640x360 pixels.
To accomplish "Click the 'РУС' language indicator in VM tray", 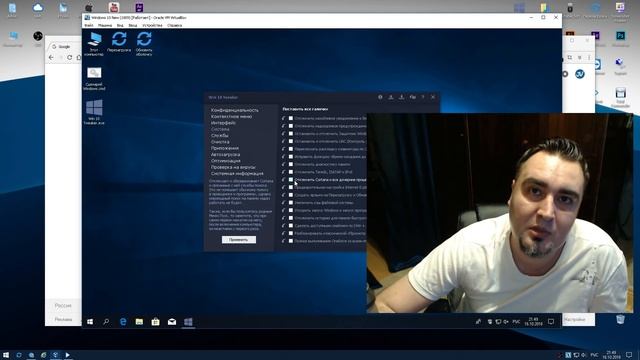I will (516, 322).
